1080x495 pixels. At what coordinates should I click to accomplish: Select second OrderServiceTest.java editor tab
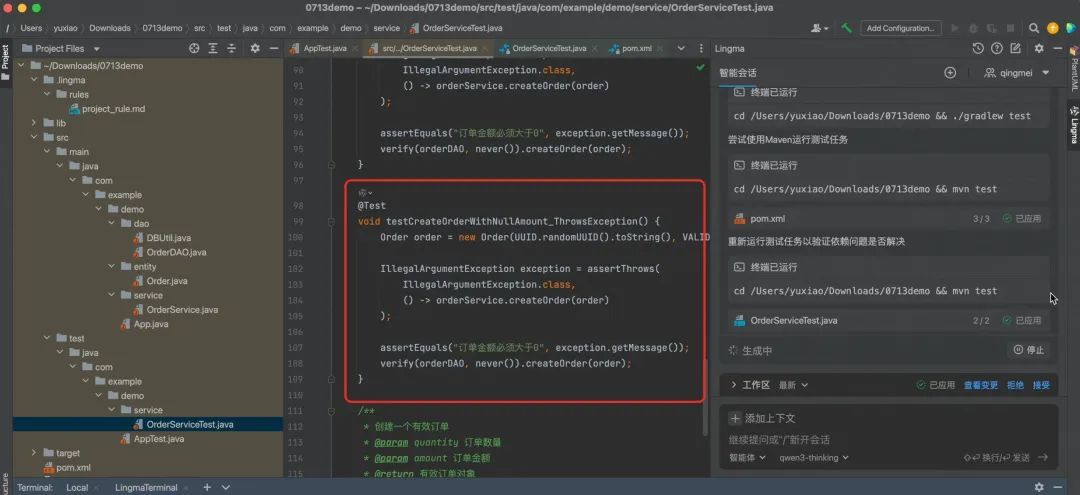pyautogui.click(x=549, y=48)
